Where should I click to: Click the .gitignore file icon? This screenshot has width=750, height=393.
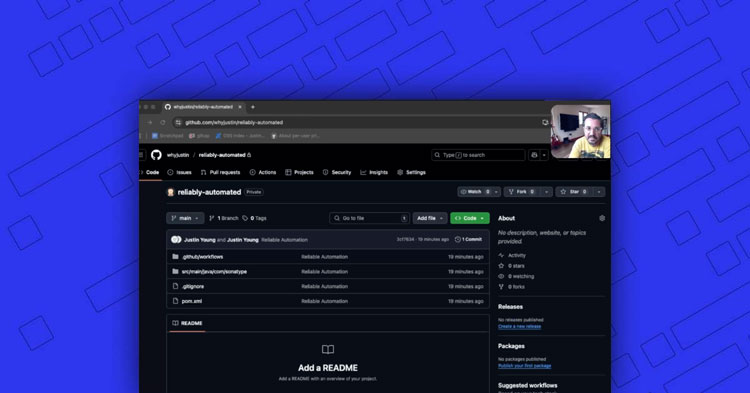tap(175, 286)
